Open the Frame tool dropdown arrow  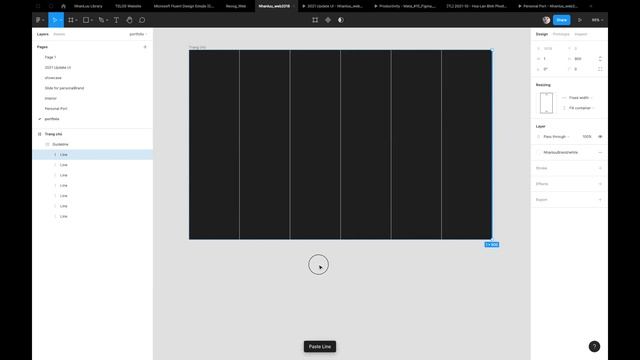tap(76, 20)
